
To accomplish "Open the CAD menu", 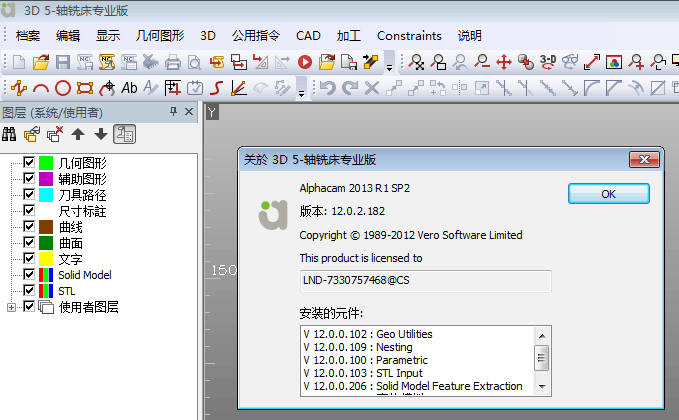I will pyautogui.click(x=308, y=36).
